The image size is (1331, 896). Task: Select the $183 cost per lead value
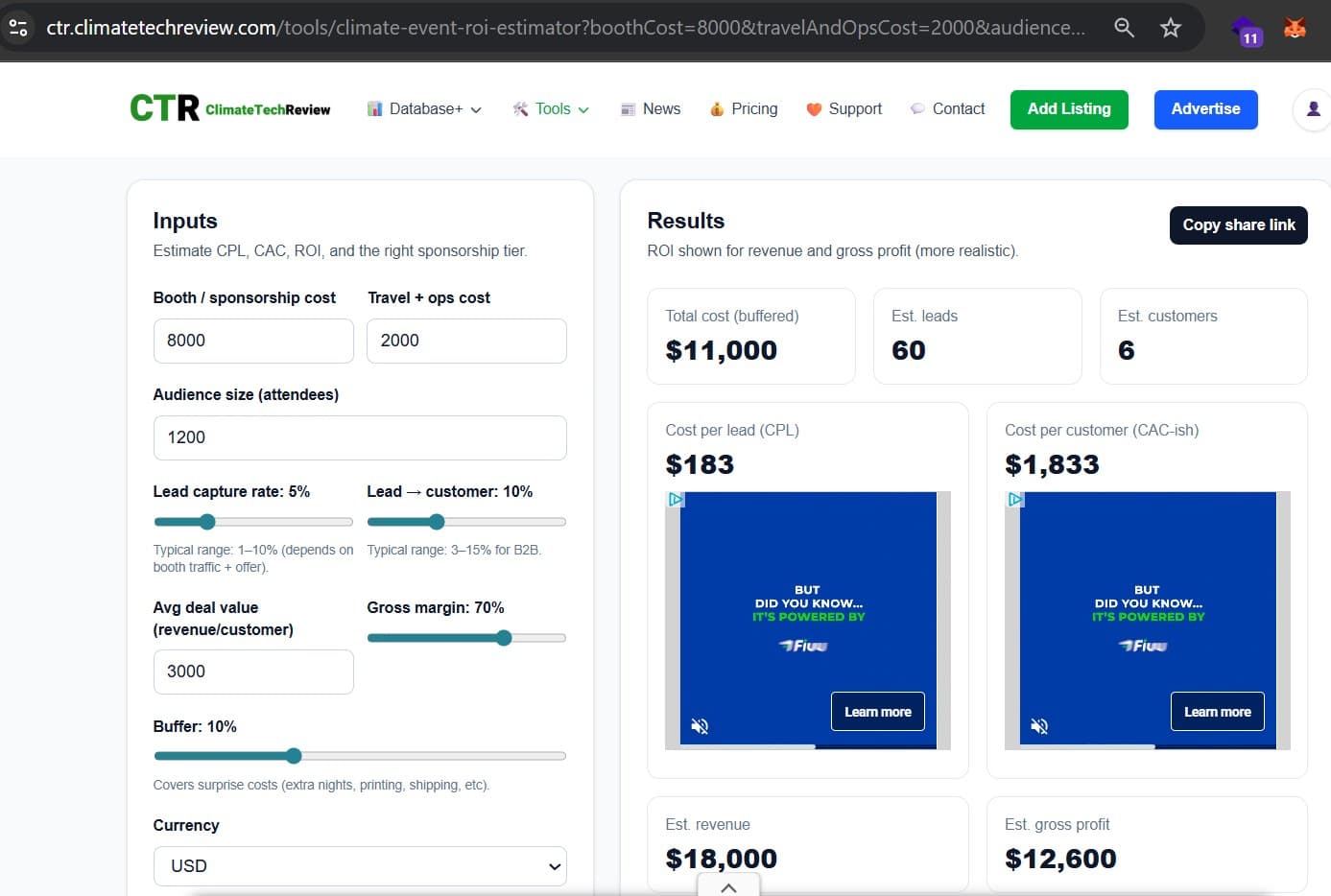(700, 464)
